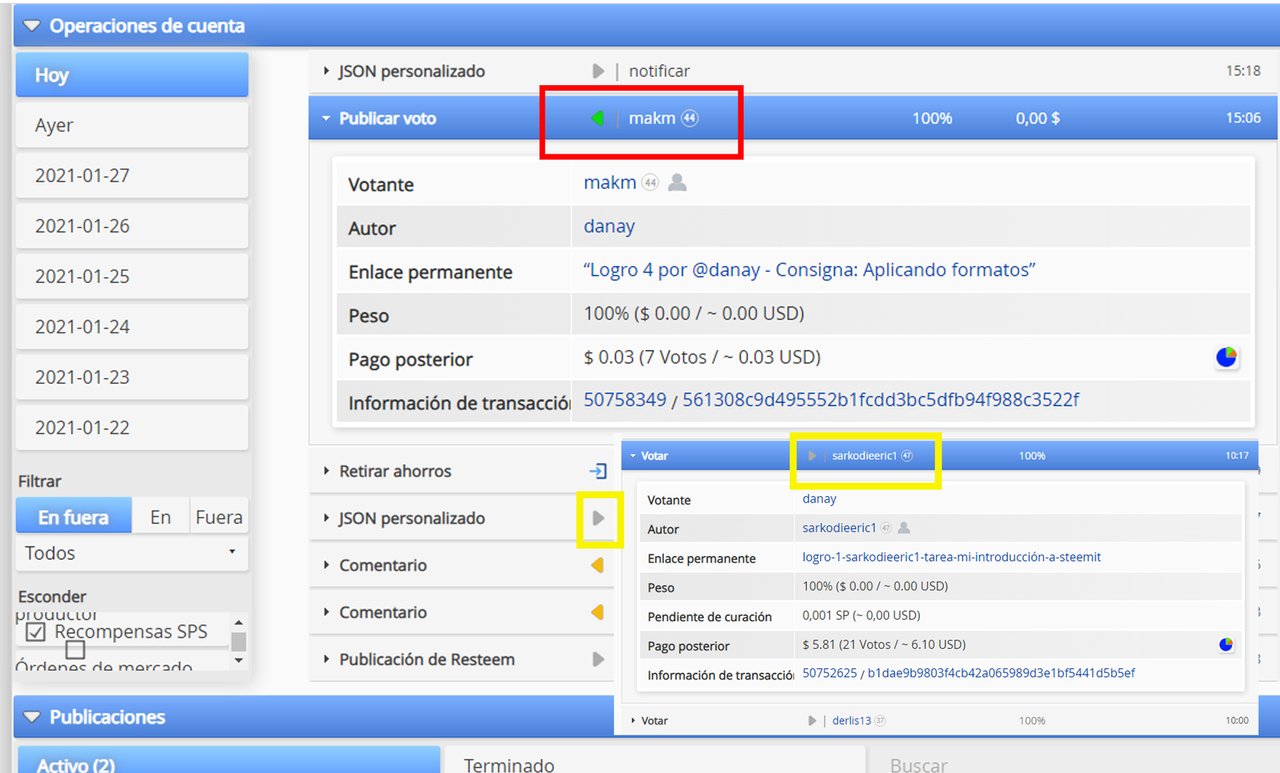The width and height of the screenshot is (1280, 773).
Task: Click gray arrow before sarkodieeric1 in Votar header
Action: [x=813, y=456]
